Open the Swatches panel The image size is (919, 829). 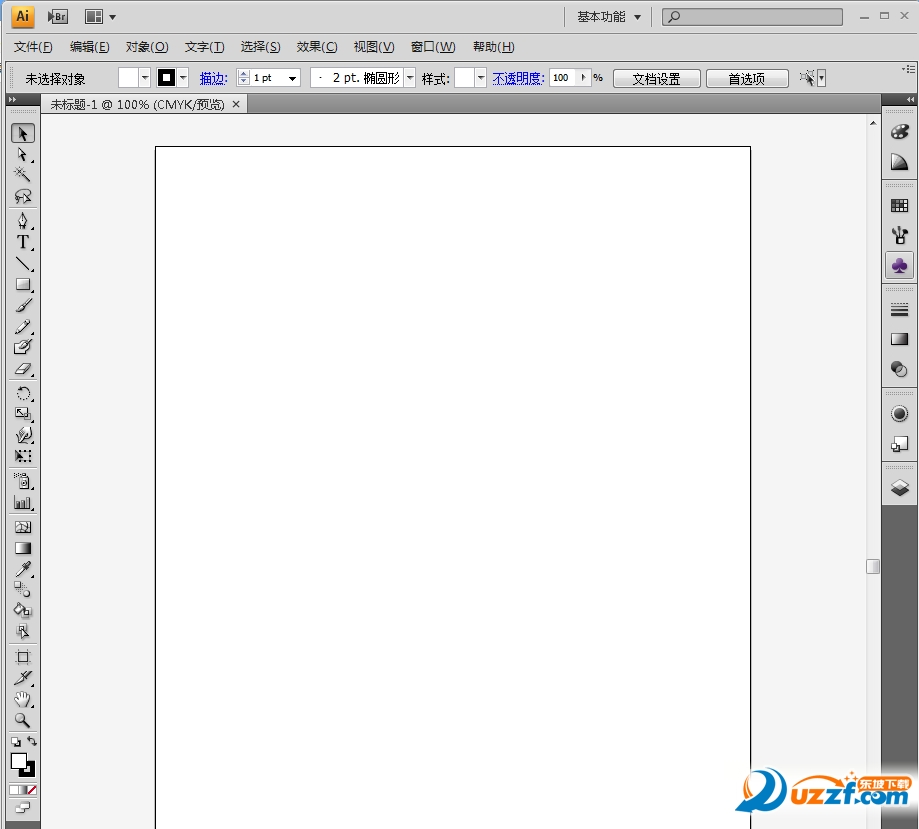[x=899, y=205]
